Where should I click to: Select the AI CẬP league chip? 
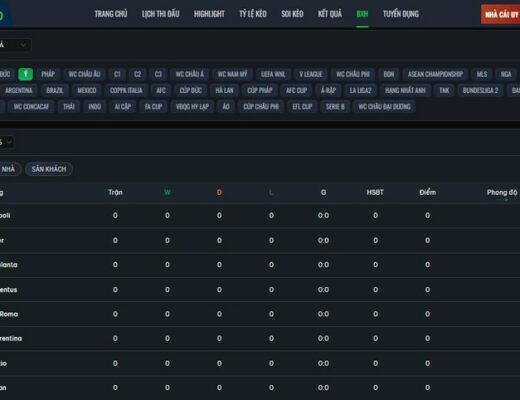coord(123,107)
